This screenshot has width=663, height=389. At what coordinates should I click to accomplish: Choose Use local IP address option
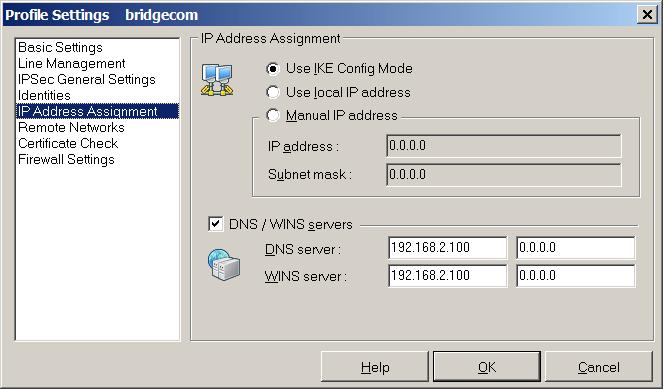[x=273, y=92]
